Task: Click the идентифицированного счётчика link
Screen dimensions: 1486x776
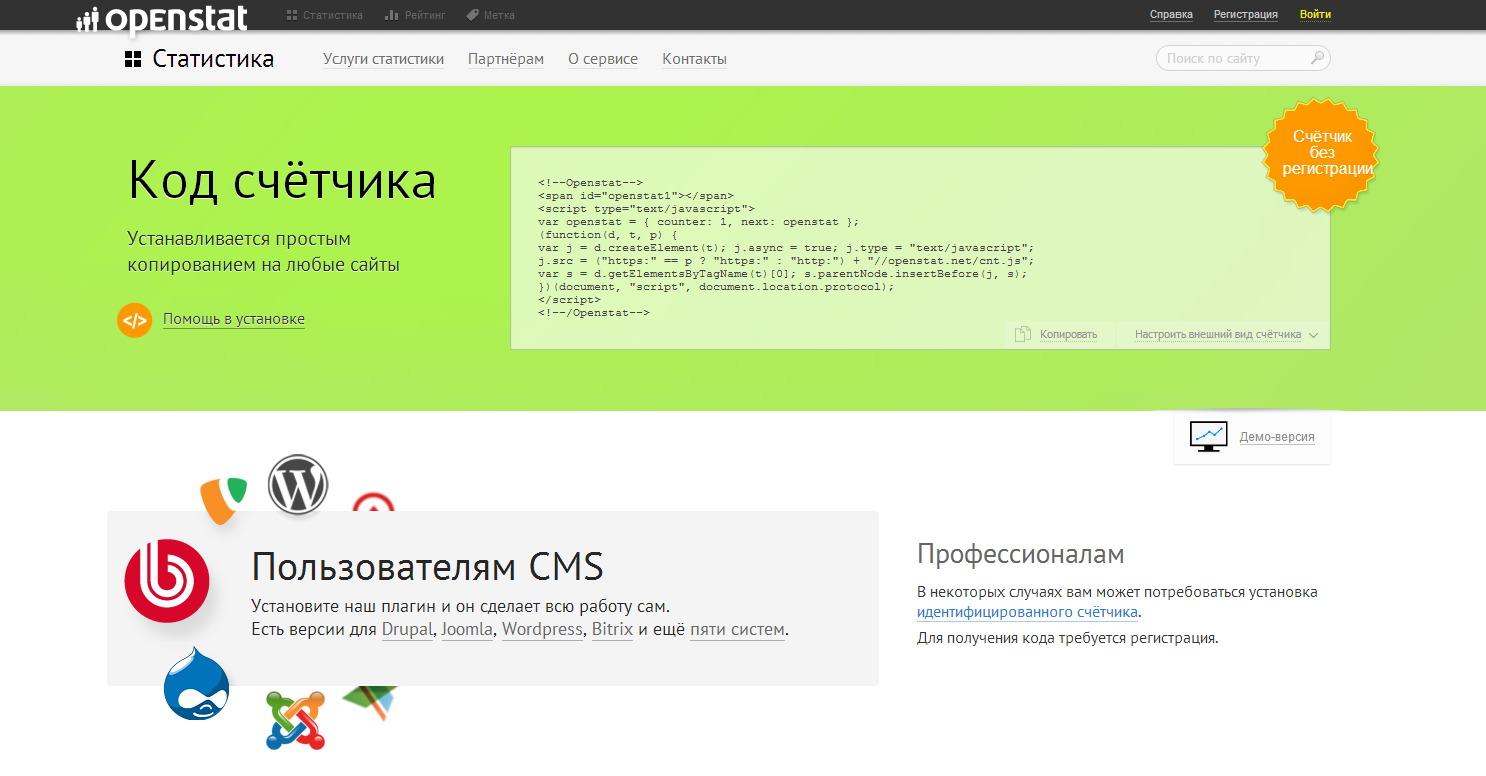Action: click(x=1027, y=613)
